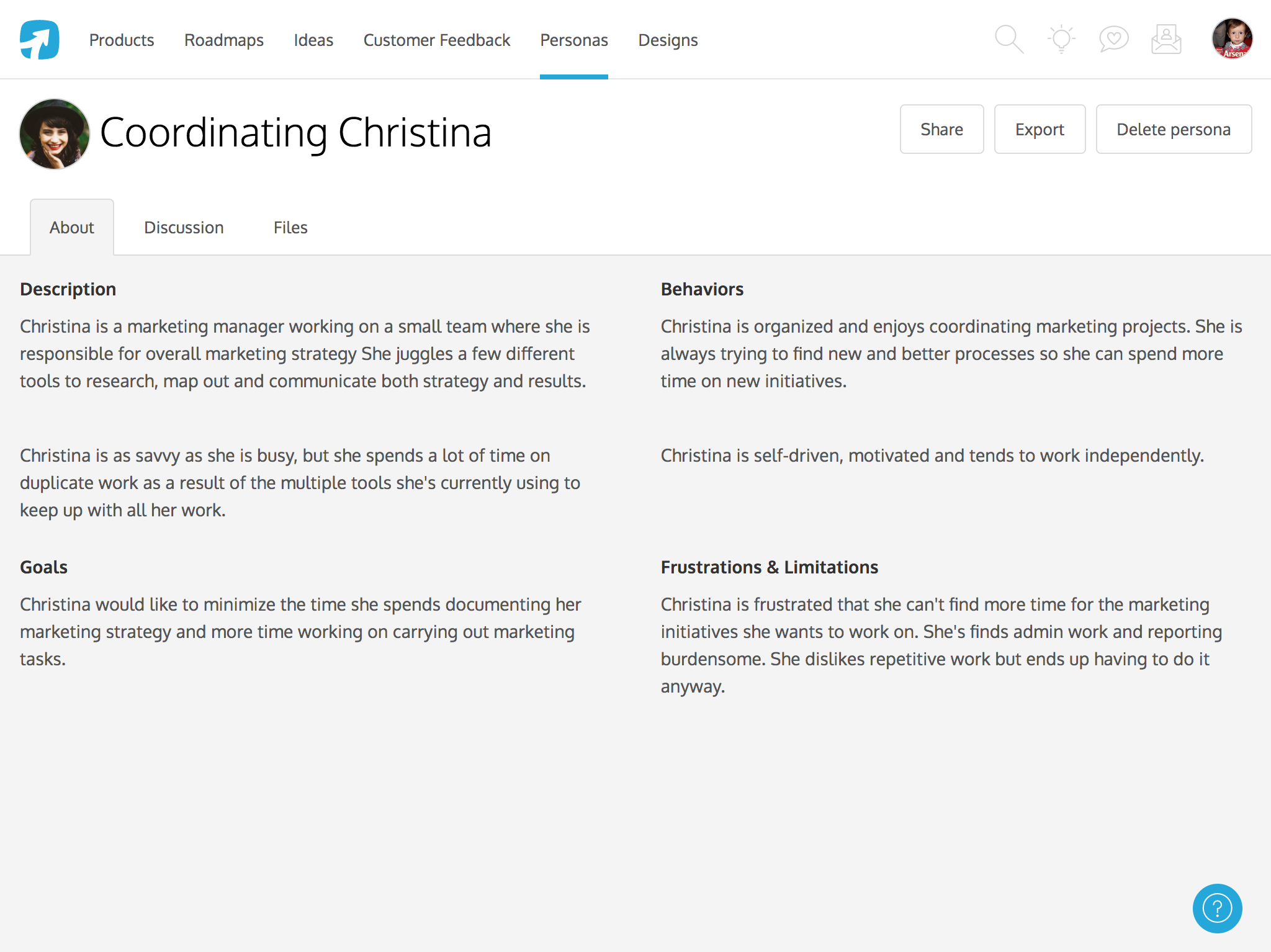Click the Delete persona button
The height and width of the screenshot is (952, 1271).
pyautogui.click(x=1172, y=129)
